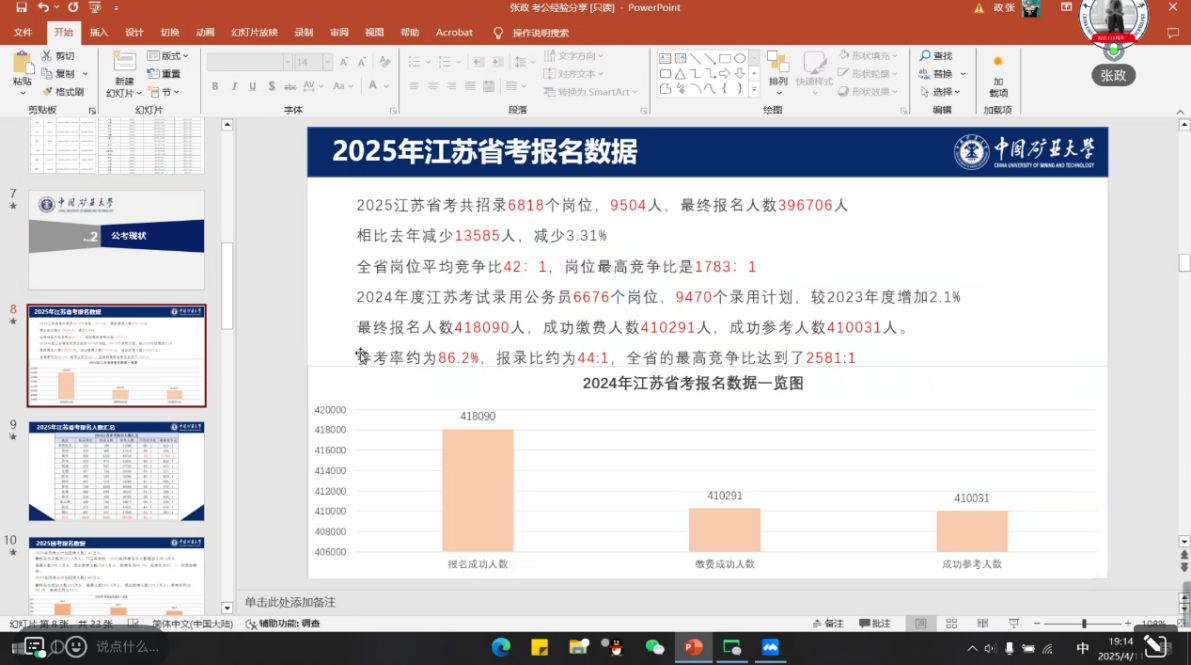This screenshot has width=1191, height=665.
Task: Expand the Layout (版式) dropdown
Action: (x=168, y=56)
